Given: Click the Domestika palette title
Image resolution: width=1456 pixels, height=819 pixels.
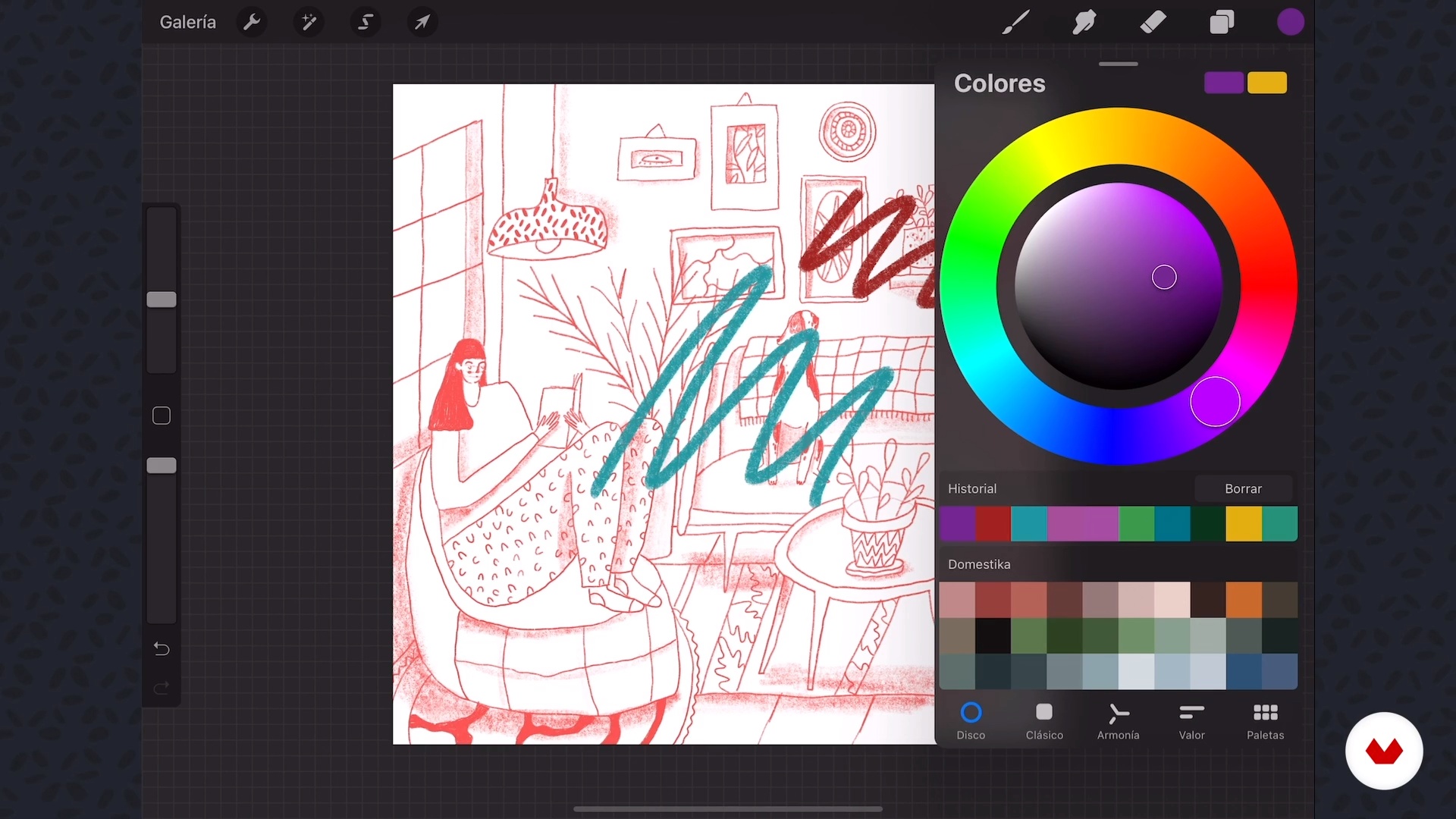Looking at the screenshot, I should (979, 564).
